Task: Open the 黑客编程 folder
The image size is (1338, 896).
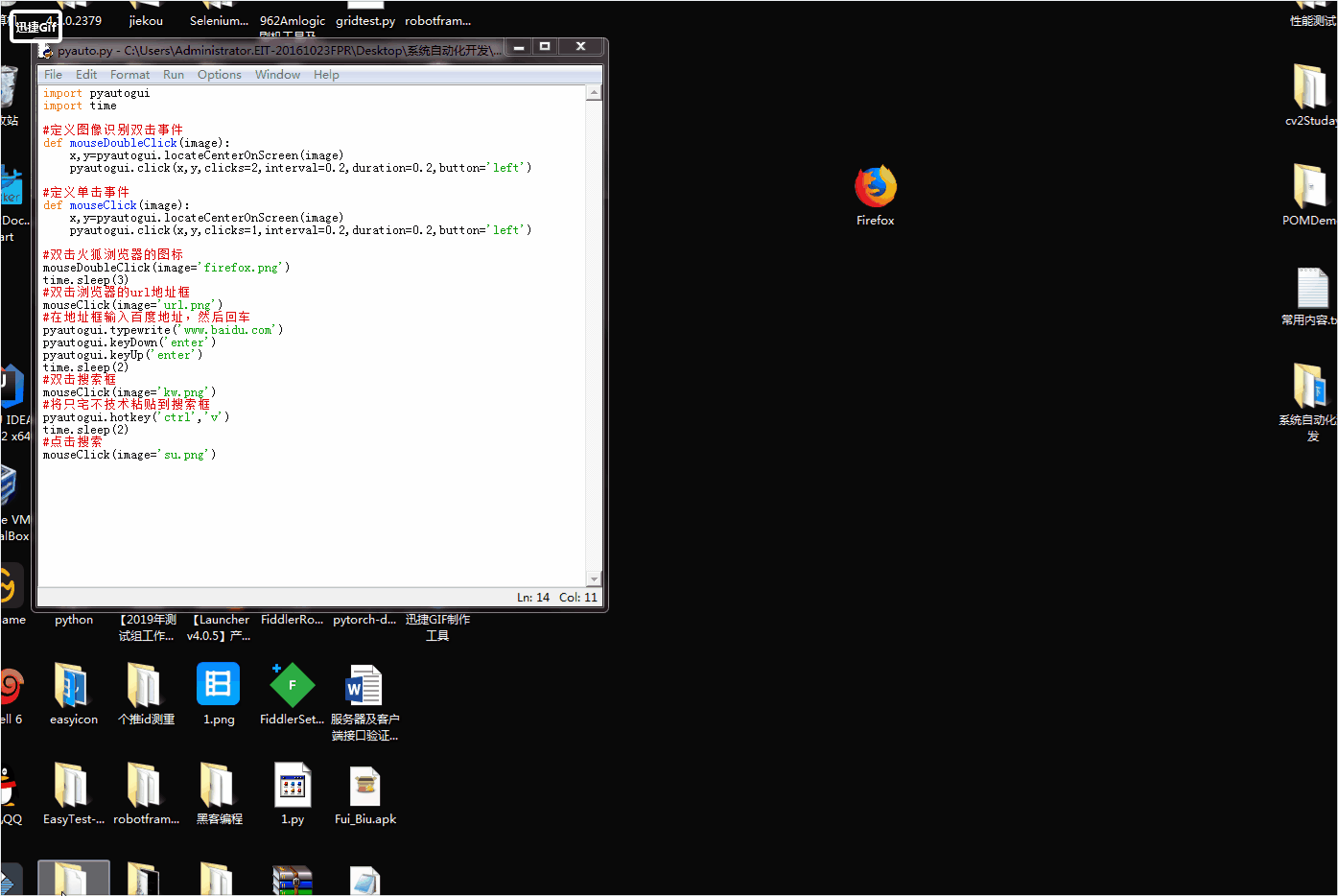Action: (218, 783)
